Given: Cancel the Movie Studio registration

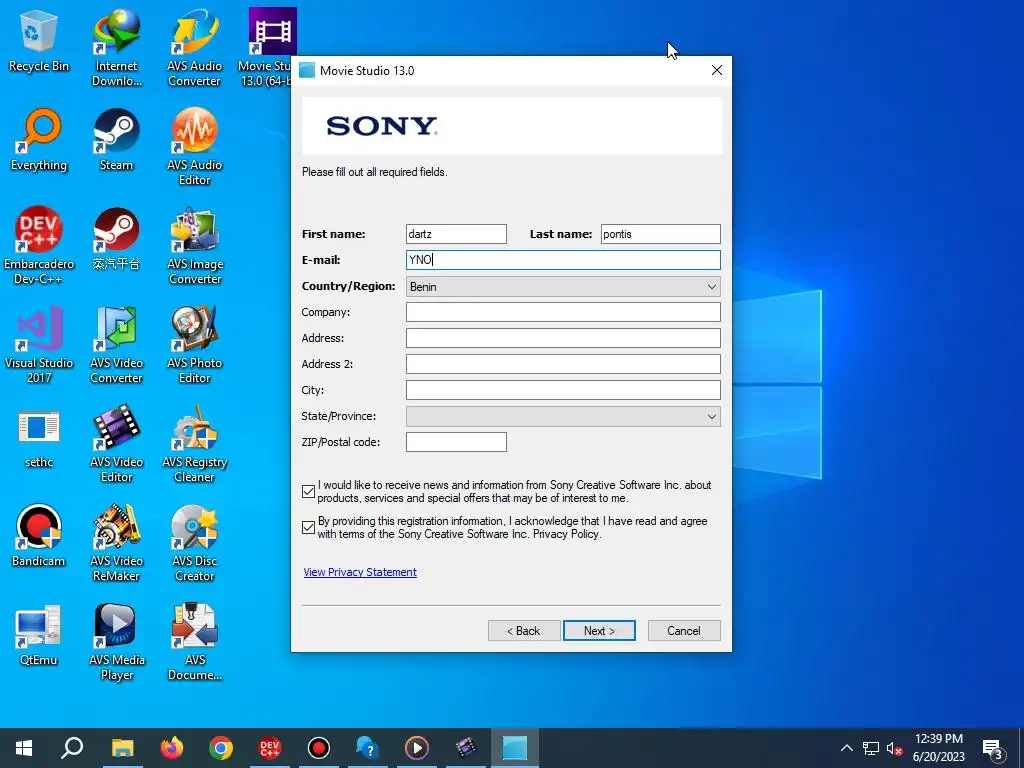Looking at the screenshot, I should pyautogui.click(x=684, y=631).
